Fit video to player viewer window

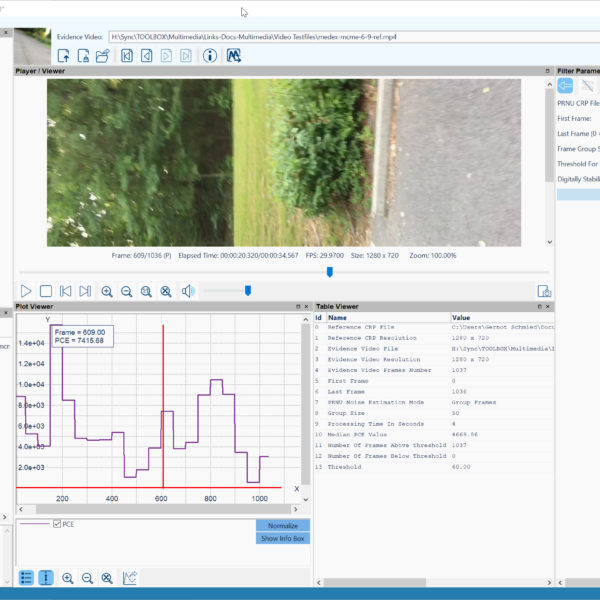point(166,291)
